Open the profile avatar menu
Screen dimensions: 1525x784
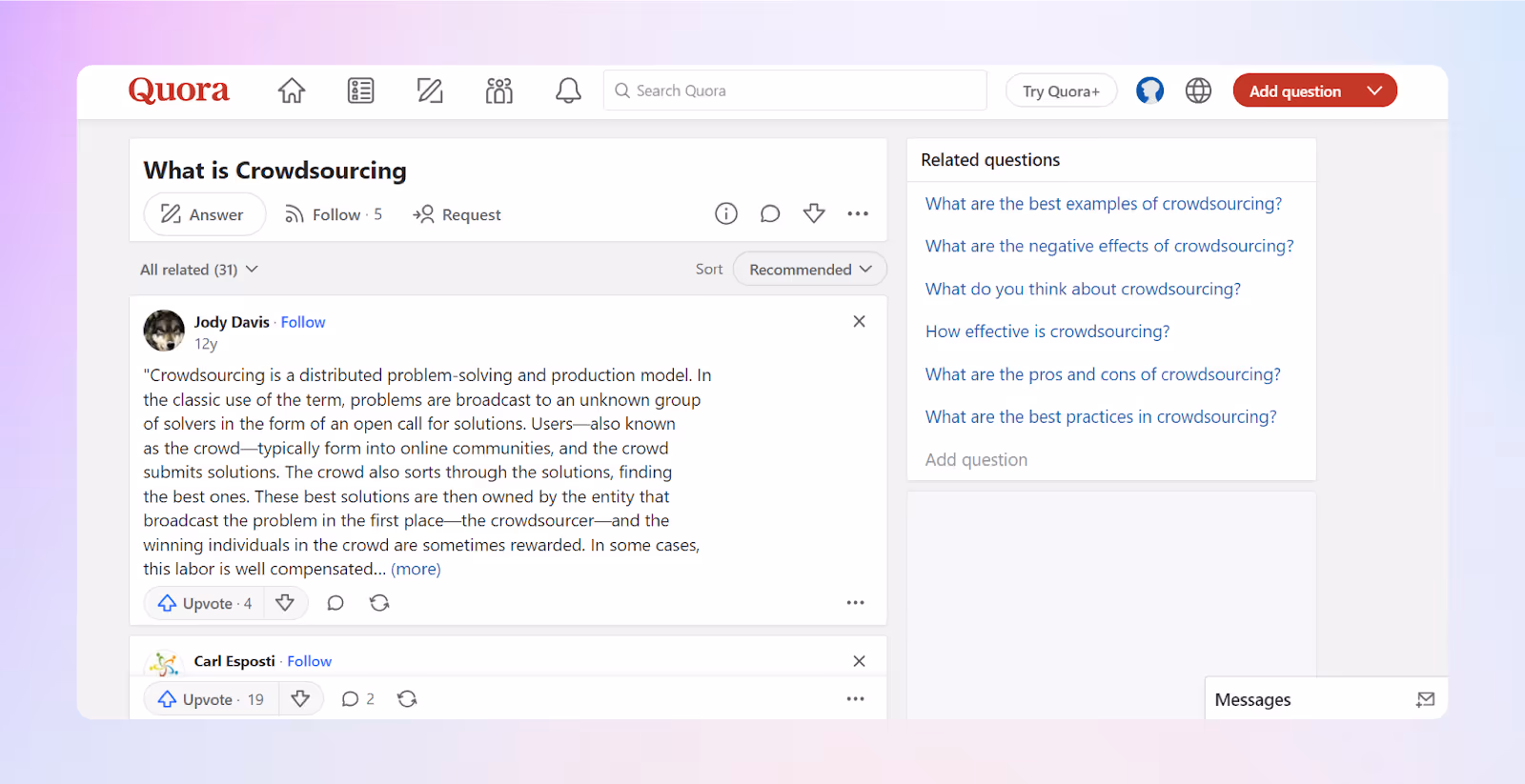coord(1149,90)
